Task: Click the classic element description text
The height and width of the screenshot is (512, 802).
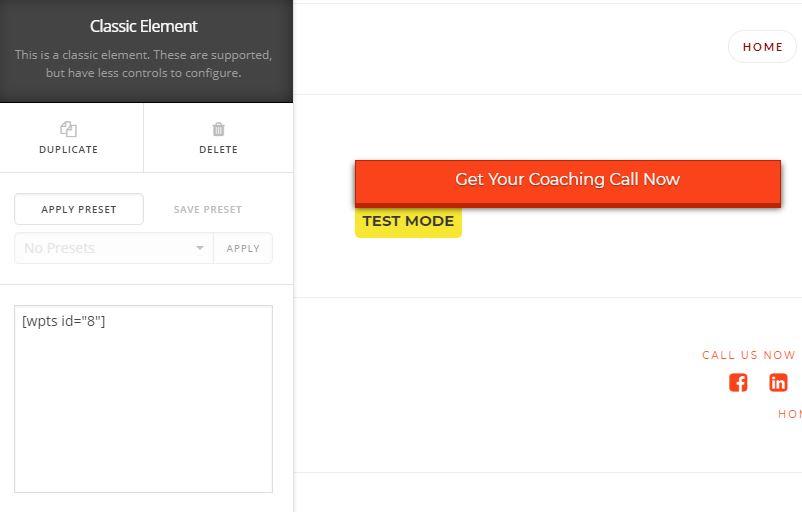Action: (x=143, y=63)
